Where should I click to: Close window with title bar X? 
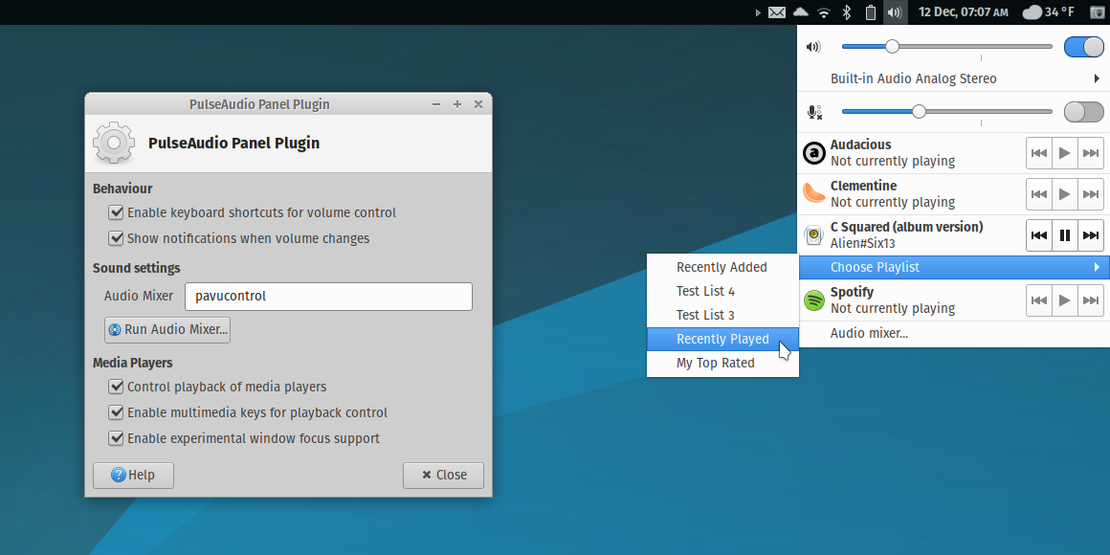479,104
